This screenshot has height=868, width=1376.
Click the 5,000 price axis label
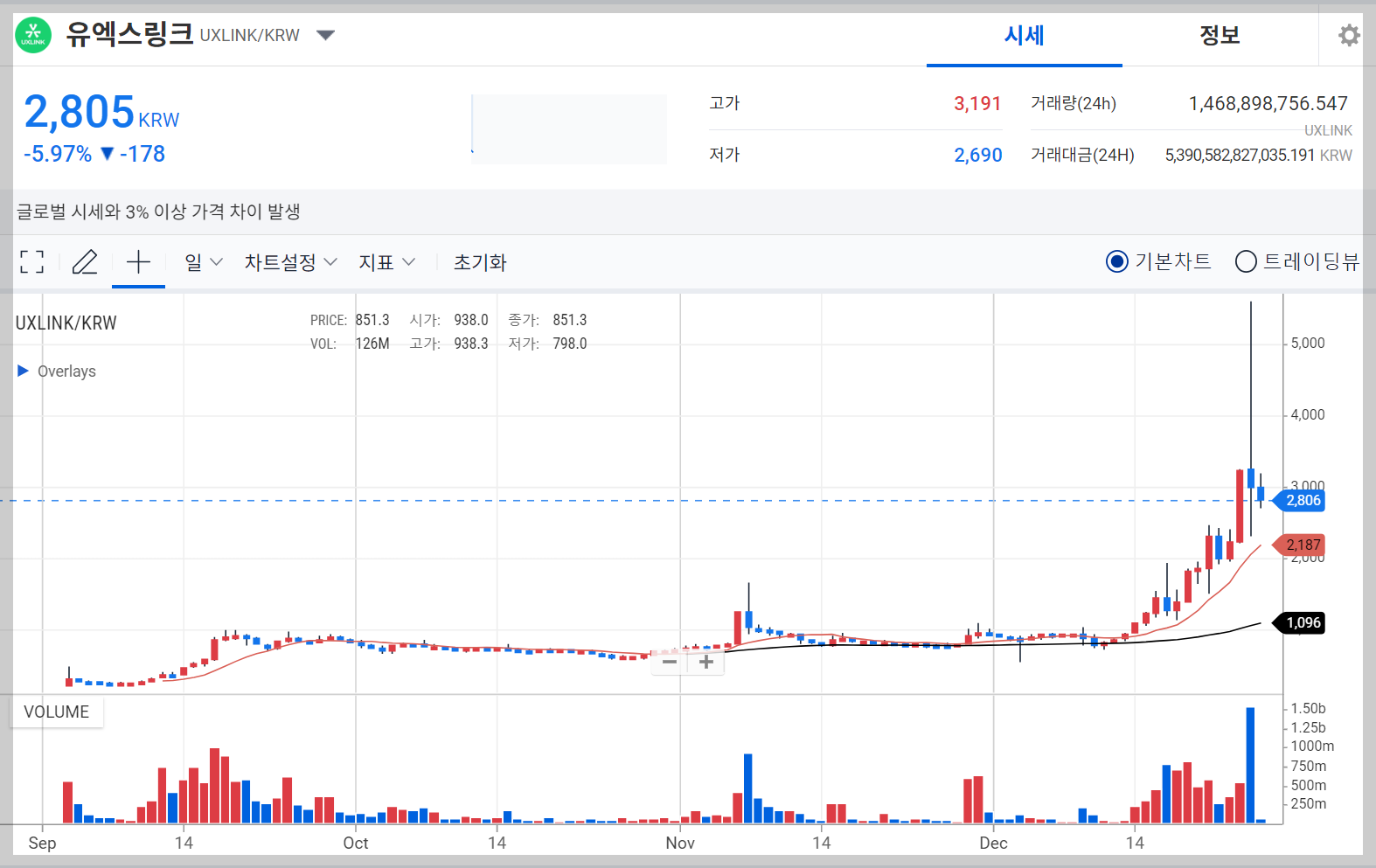click(1308, 343)
